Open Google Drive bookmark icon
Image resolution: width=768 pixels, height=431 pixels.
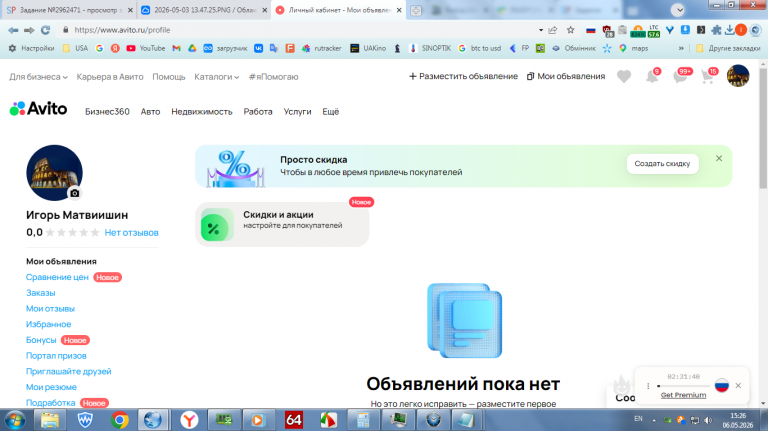pyautogui.click(x=192, y=48)
